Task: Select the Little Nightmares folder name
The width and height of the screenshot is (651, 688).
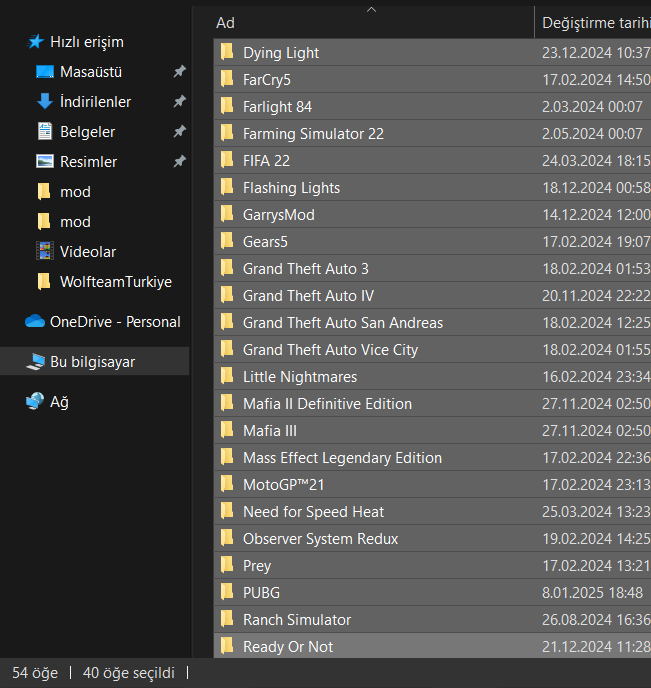Action: click(x=300, y=376)
